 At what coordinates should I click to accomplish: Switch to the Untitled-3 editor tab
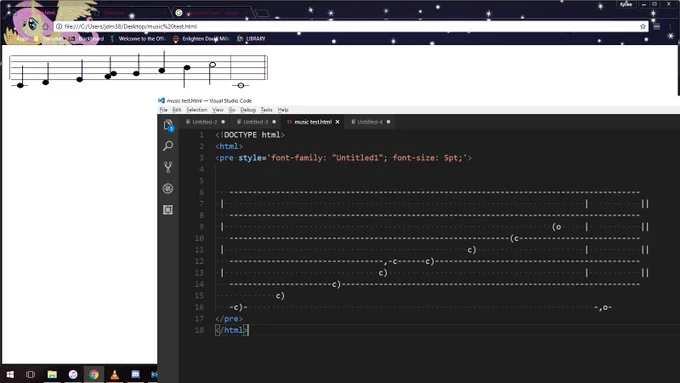pyautogui.click(x=256, y=122)
